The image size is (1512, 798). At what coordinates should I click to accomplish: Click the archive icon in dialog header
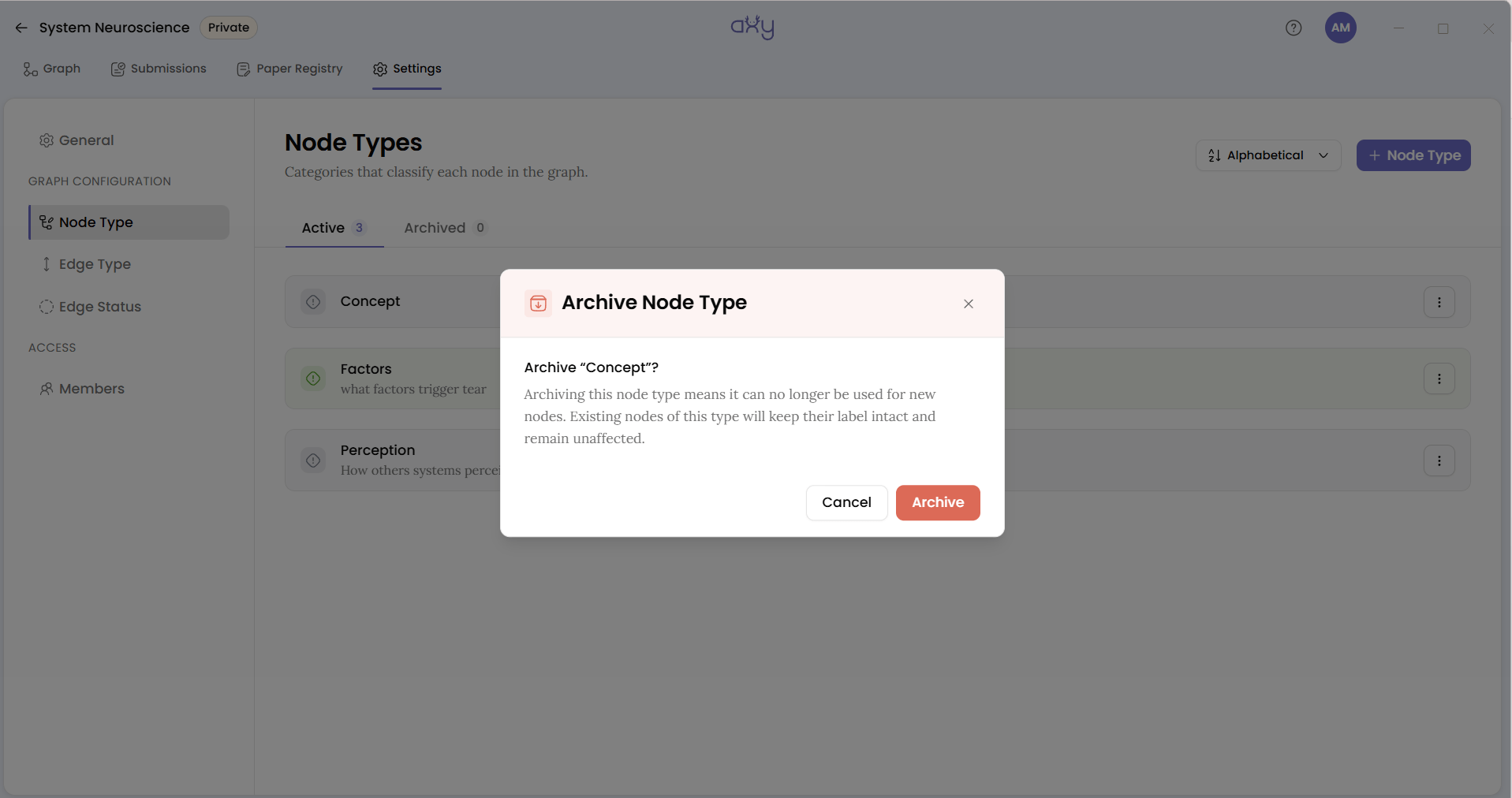[538, 303]
